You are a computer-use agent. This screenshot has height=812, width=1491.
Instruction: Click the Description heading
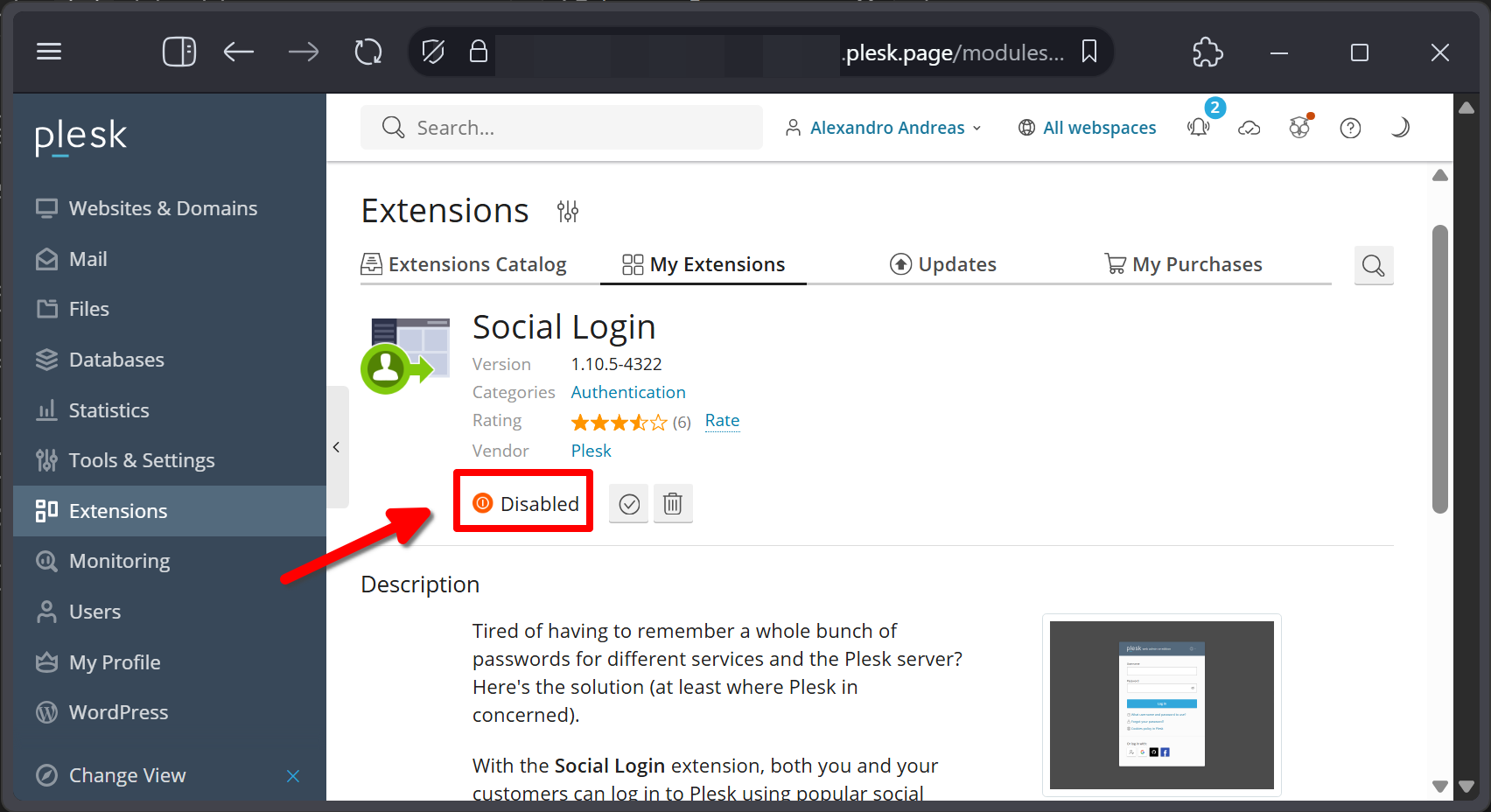(x=420, y=584)
